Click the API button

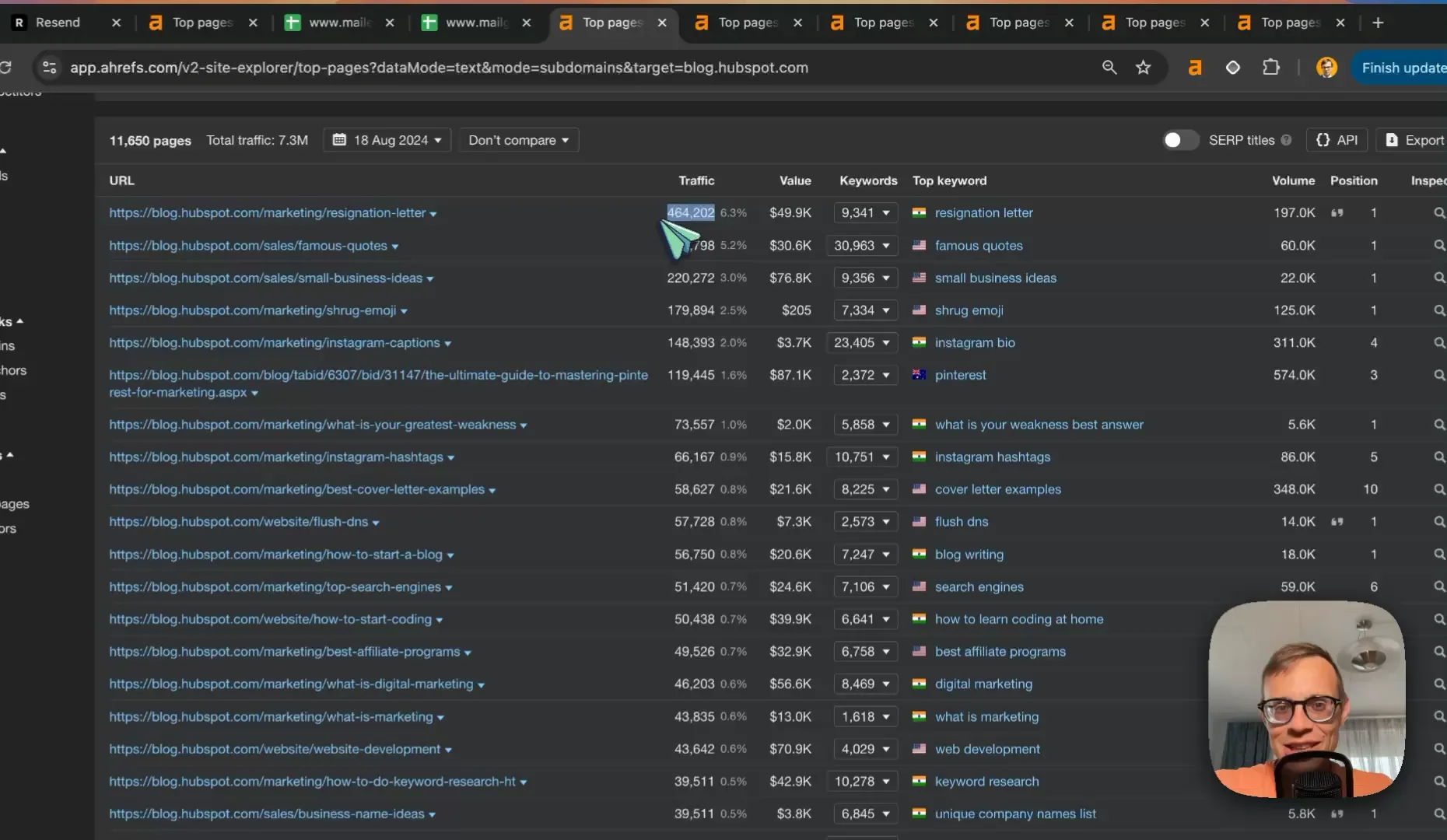(1337, 140)
